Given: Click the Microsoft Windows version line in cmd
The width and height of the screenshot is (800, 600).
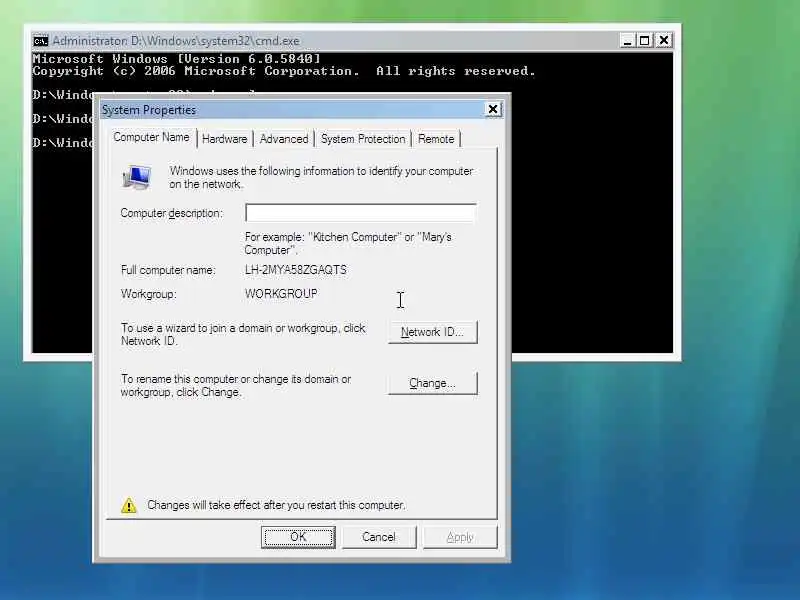Looking at the screenshot, I should (x=177, y=59).
